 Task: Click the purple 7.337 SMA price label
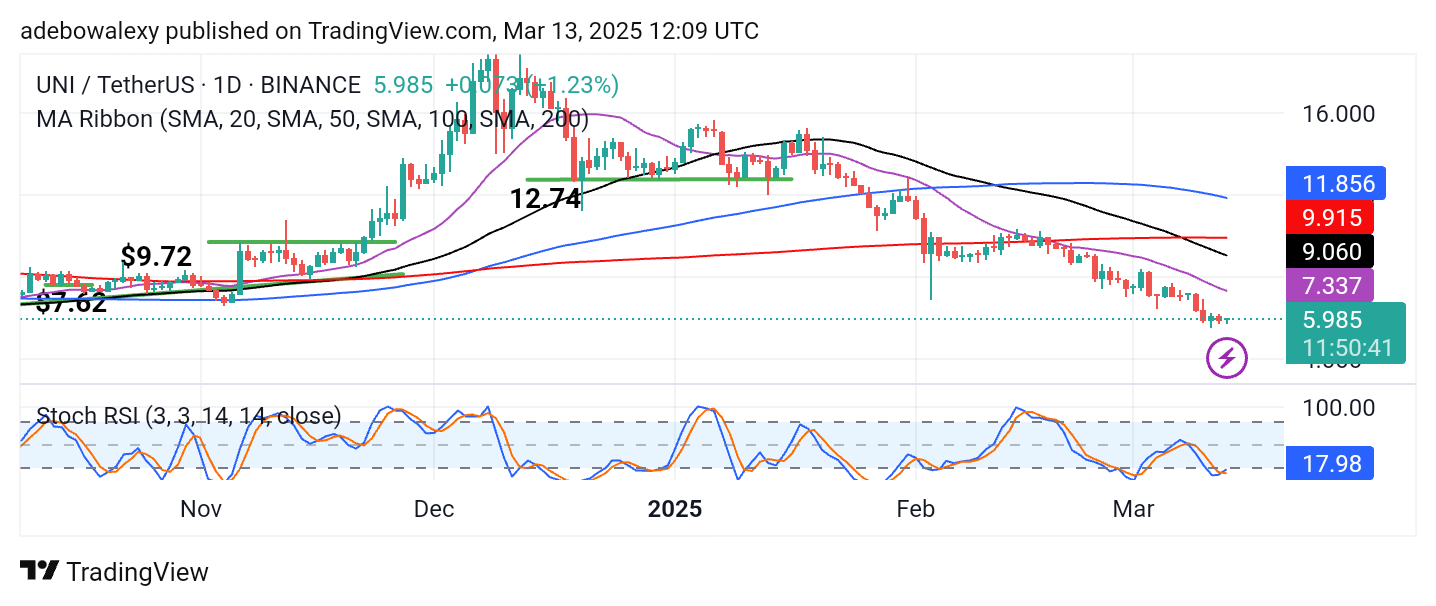(x=1330, y=285)
